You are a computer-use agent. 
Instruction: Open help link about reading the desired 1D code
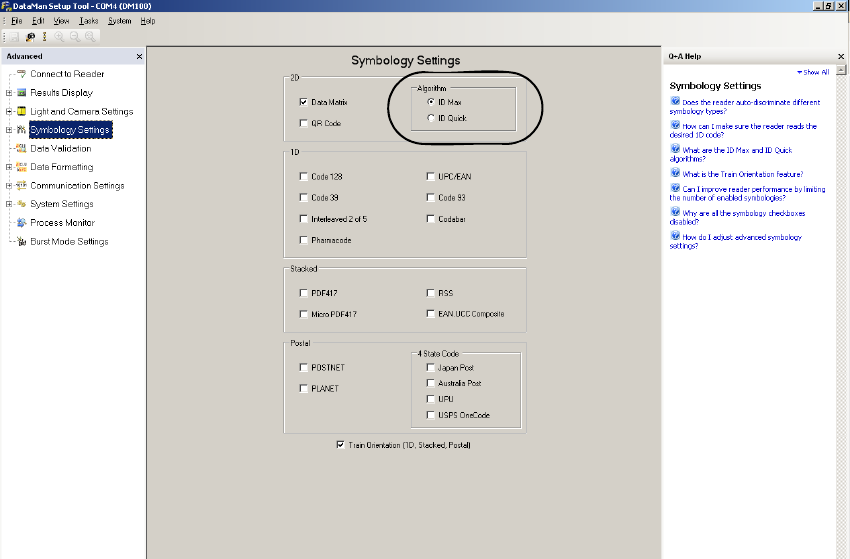point(743,130)
